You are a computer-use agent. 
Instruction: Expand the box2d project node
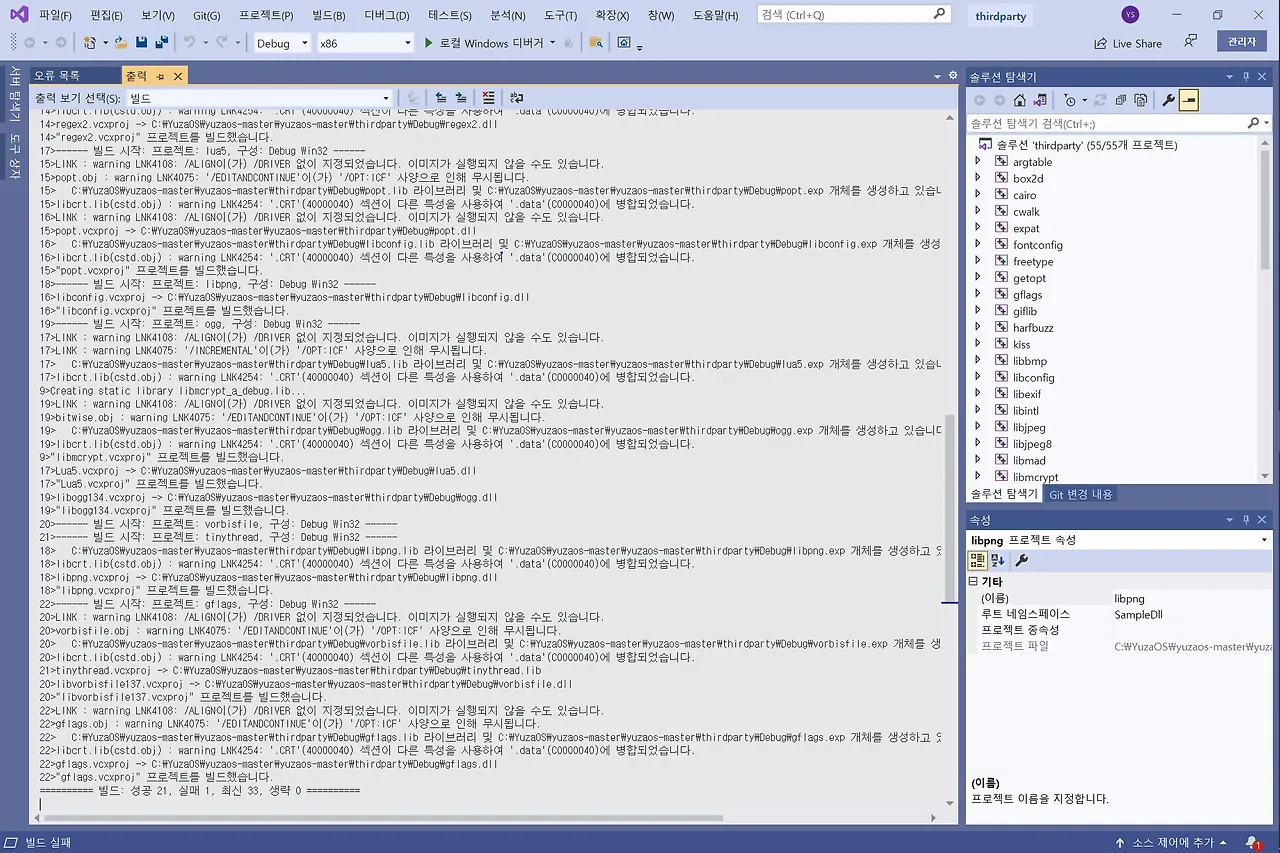[x=978, y=178]
